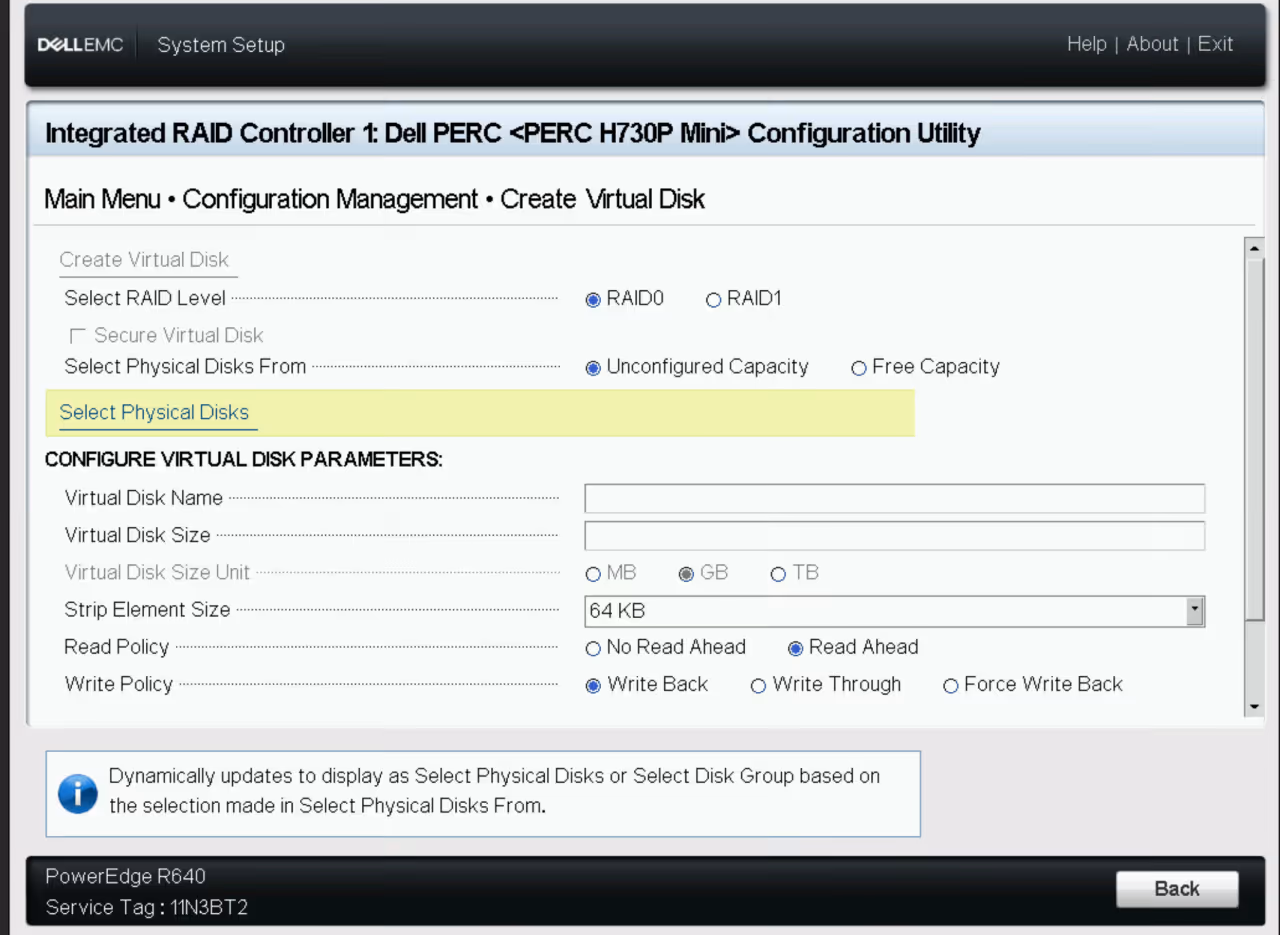Focus the Virtual Disk Size field
Image resolution: width=1280 pixels, height=935 pixels.
(x=894, y=535)
